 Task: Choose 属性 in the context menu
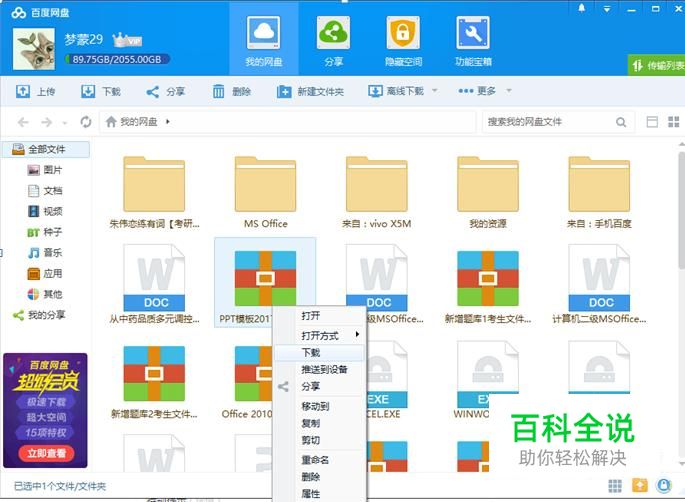pyautogui.click(x=319, y=494)
